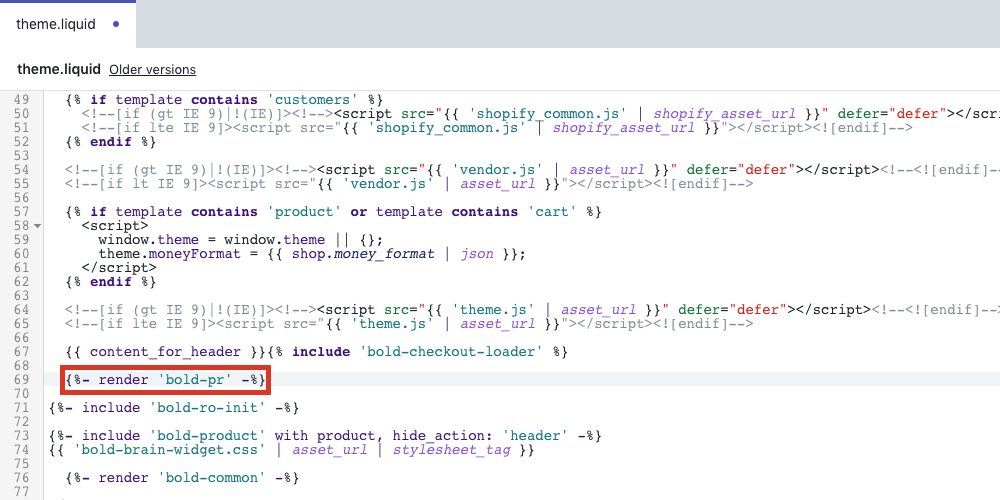Click the endif tag on line 52
This screenshot has width=1000, height=500.
pyautogui.click(x=111, y=142)
